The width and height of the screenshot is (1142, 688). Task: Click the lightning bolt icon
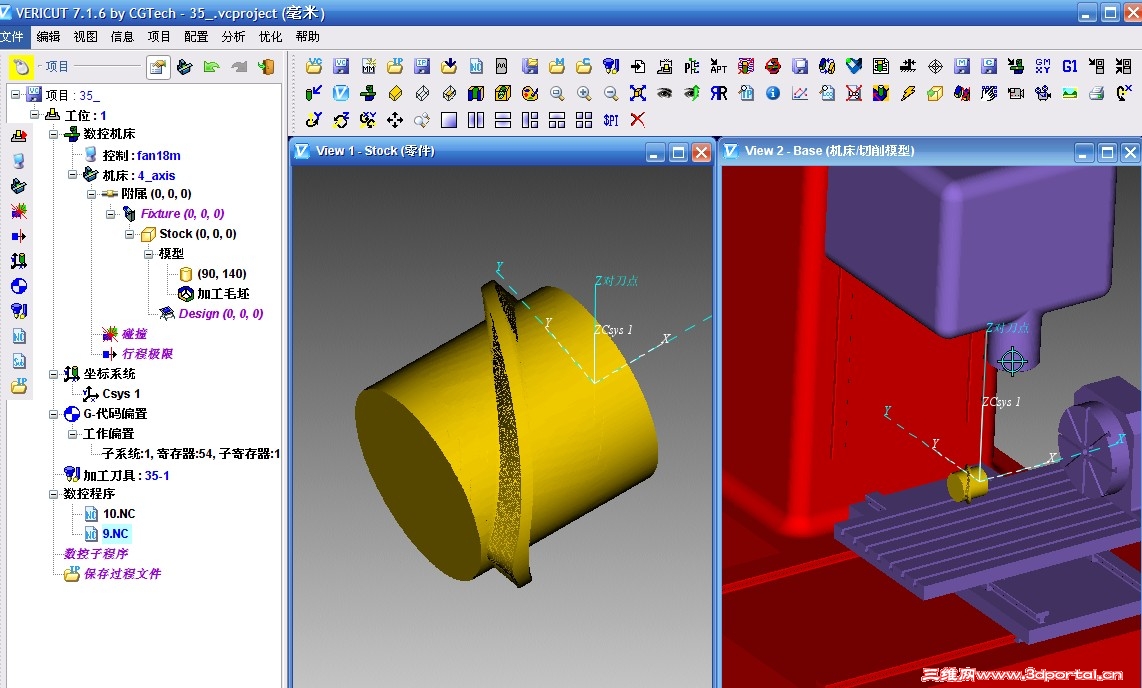click(x=907, y=93)
